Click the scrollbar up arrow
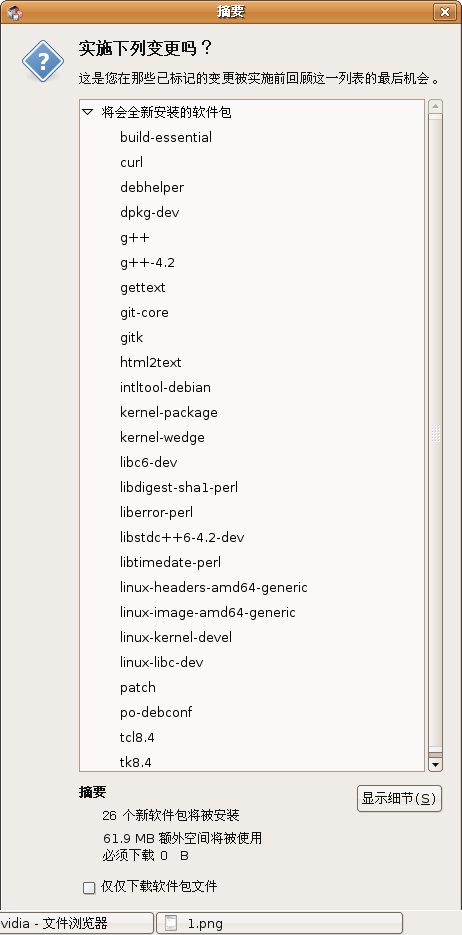462x935 pixels. 435,107
